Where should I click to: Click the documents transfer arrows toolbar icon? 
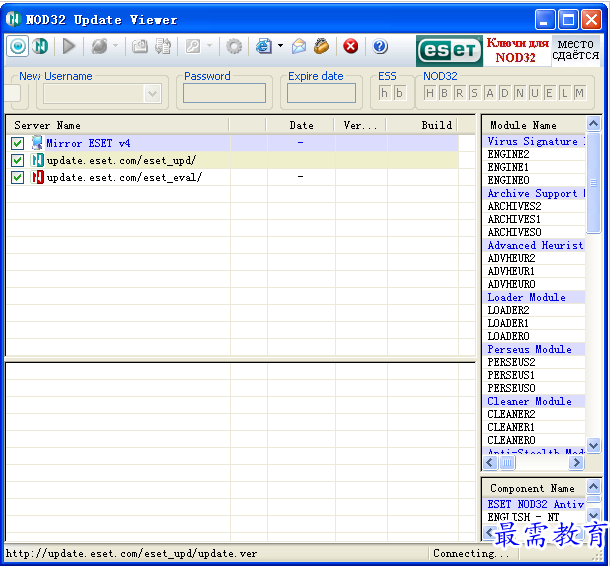click(x=163, y=46)
